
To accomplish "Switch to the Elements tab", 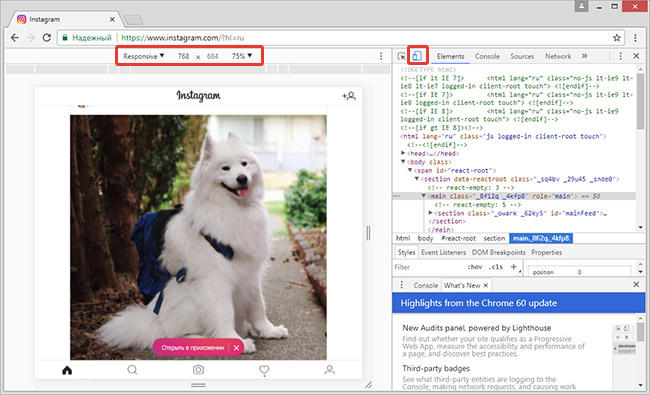I will (x=450, y=56).
